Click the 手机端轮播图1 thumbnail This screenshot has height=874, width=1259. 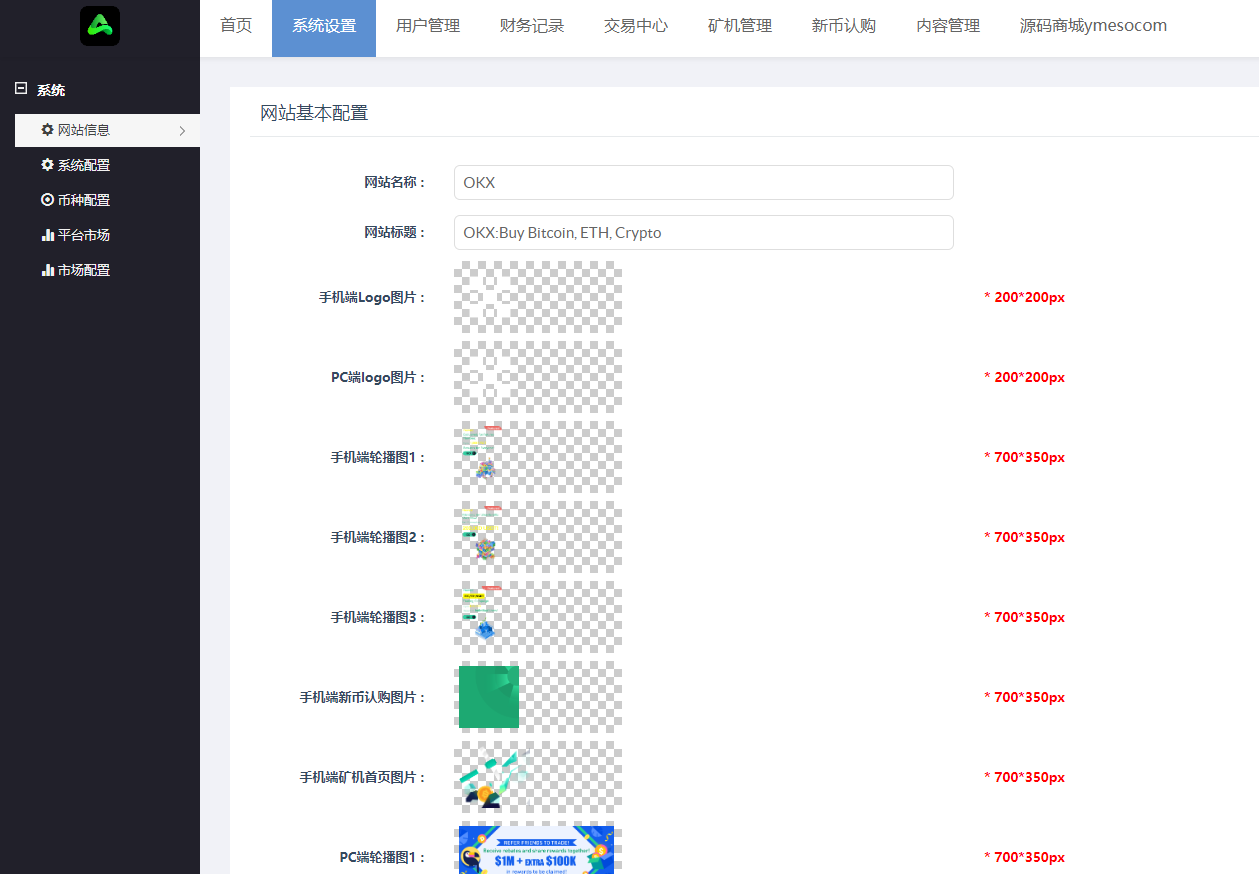click(x=538, y=457)
